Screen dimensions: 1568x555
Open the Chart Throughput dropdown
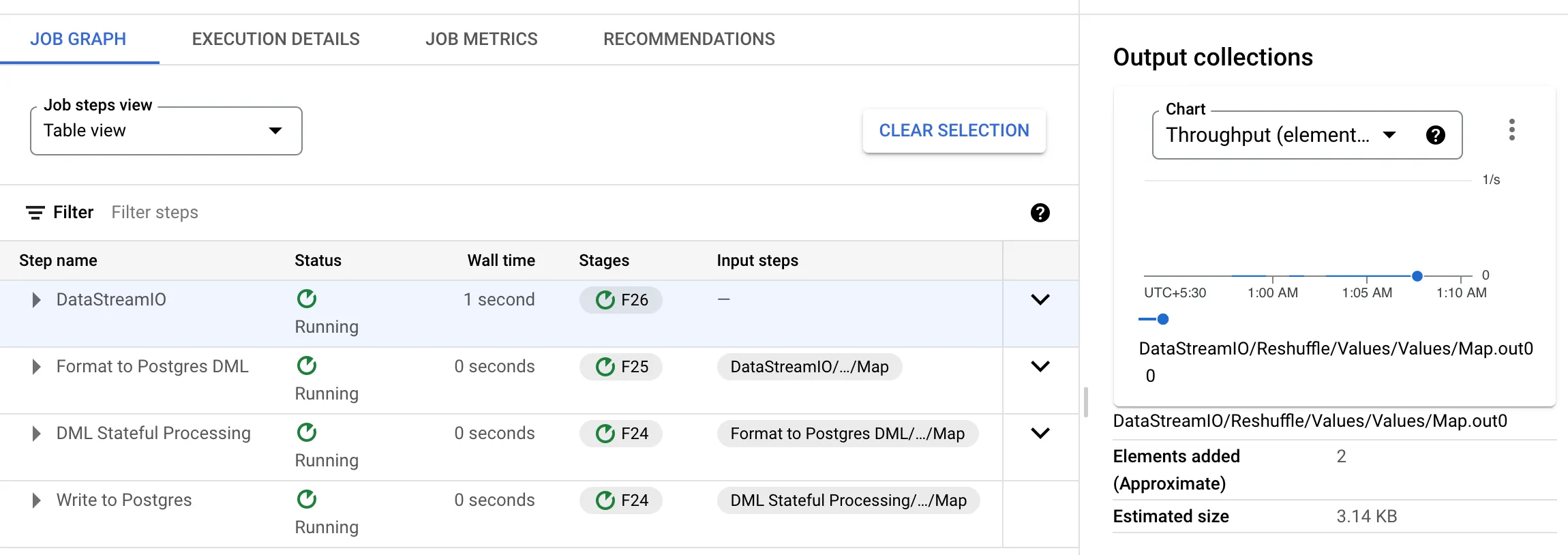pyautogui.click(x=1282, y=135)
